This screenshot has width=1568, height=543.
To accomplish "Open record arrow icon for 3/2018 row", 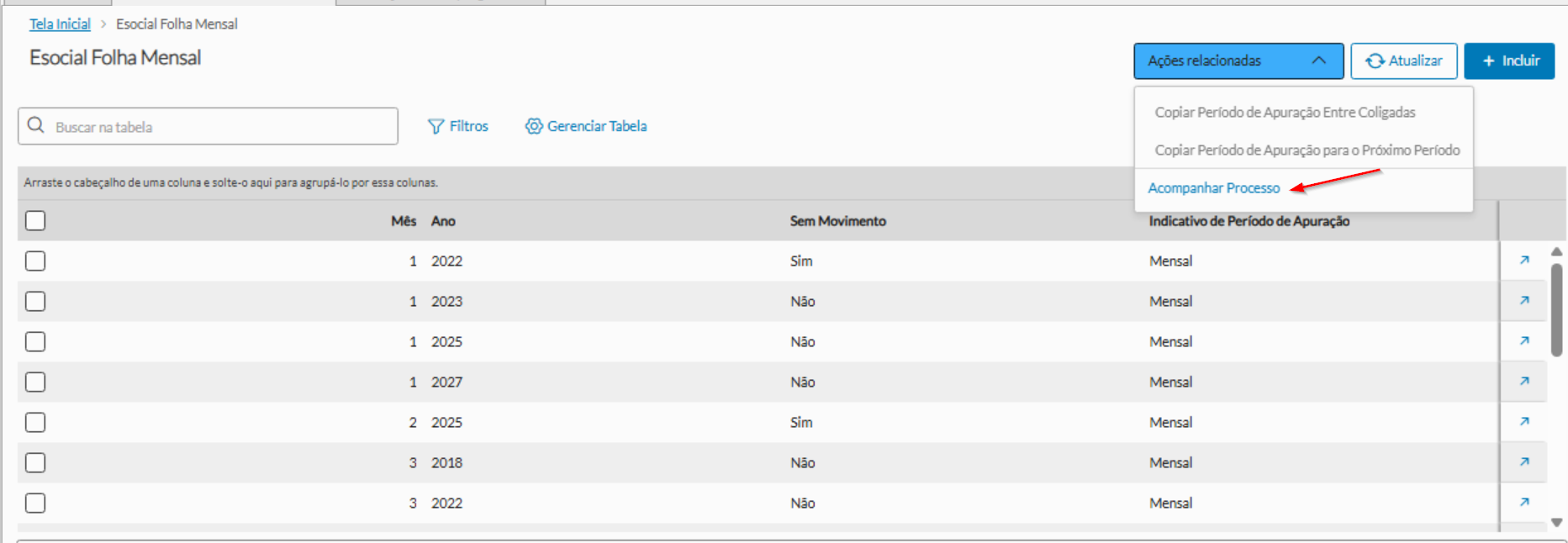I will coord(1523,462).
